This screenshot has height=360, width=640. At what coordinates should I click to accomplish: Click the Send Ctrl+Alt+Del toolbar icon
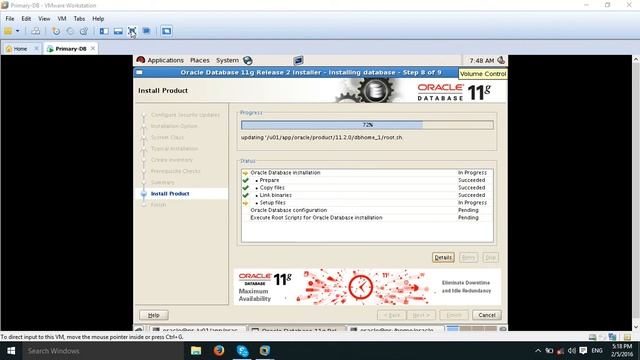point(36,31)
